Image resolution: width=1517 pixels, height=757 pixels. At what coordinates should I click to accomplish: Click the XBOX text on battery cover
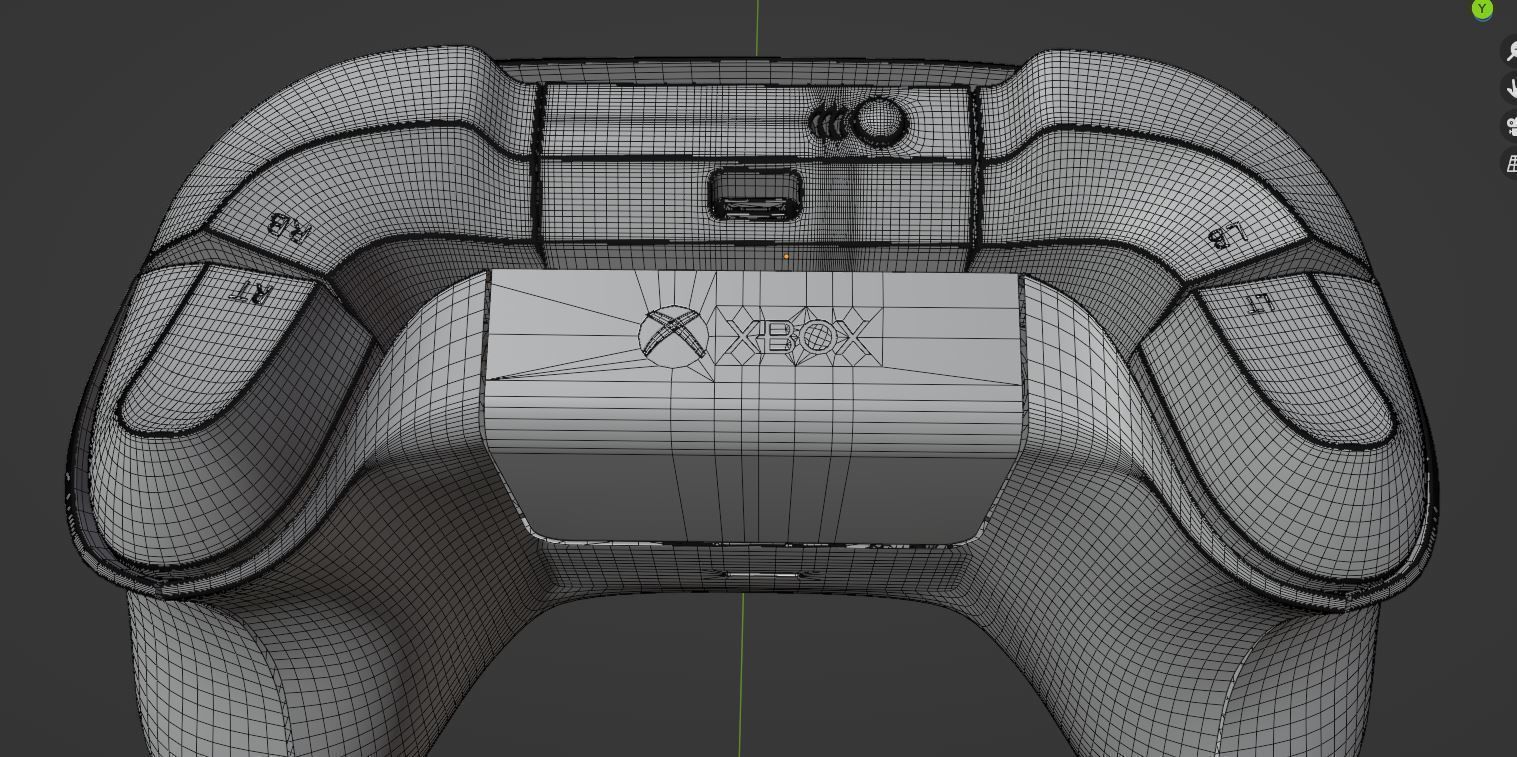coord(798,338)
